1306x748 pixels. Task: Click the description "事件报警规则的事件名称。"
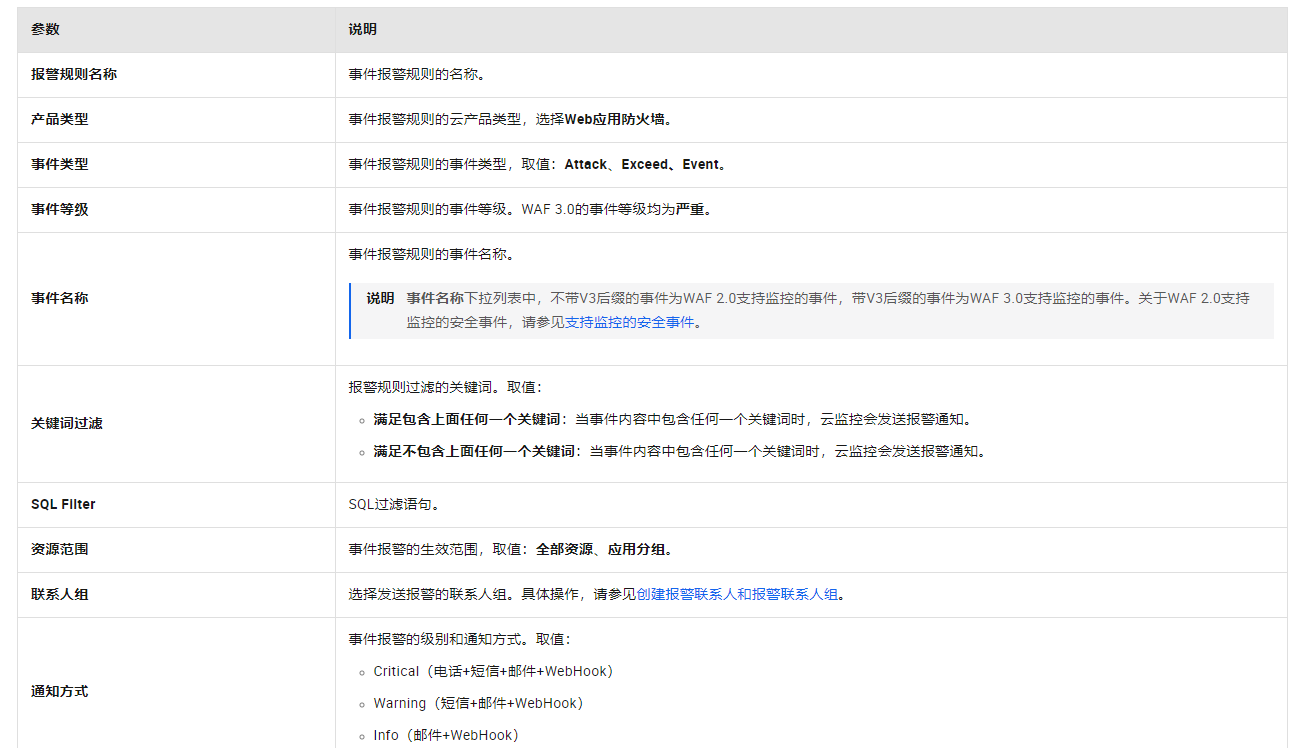(431, 254)
